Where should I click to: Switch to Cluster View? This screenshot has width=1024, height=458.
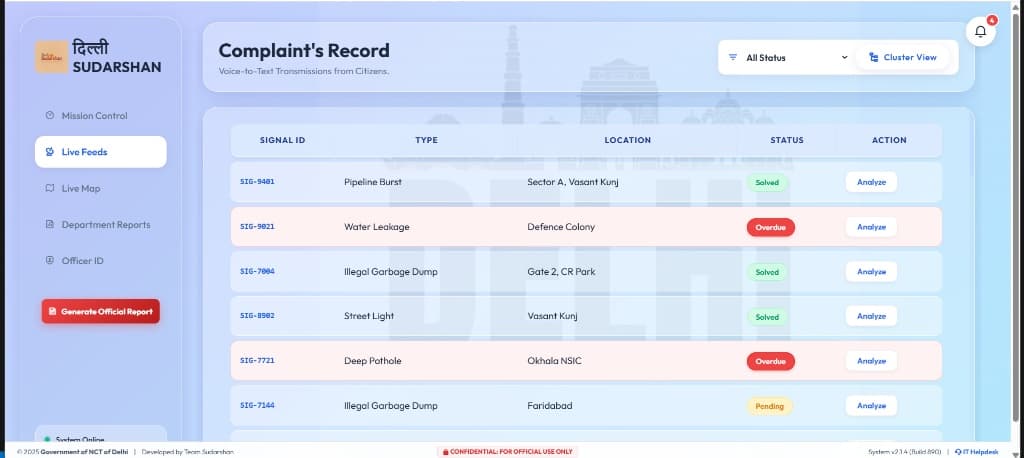point(903,57)
